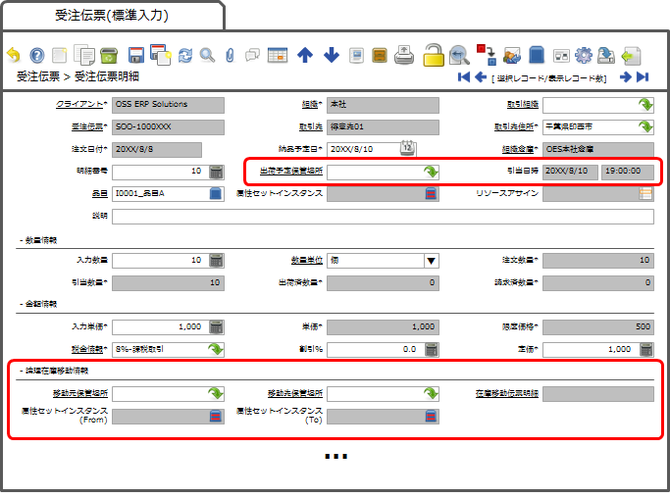Screen dimensions: 670x498
Task: Open report document icon in toolbar
Action: tap(356, 56)
